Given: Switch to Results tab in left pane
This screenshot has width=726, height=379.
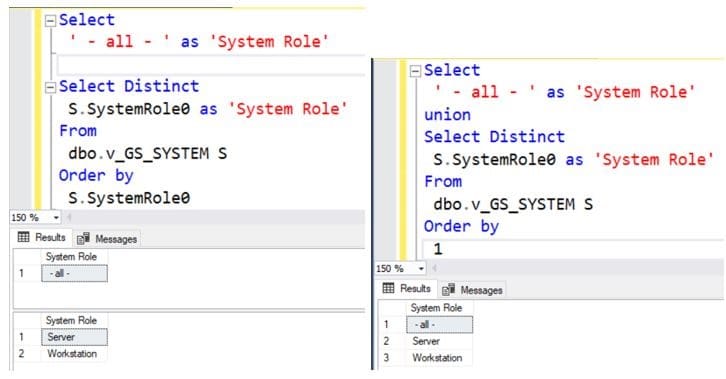Looking at the screenshot, I should [x=42, y=238].
